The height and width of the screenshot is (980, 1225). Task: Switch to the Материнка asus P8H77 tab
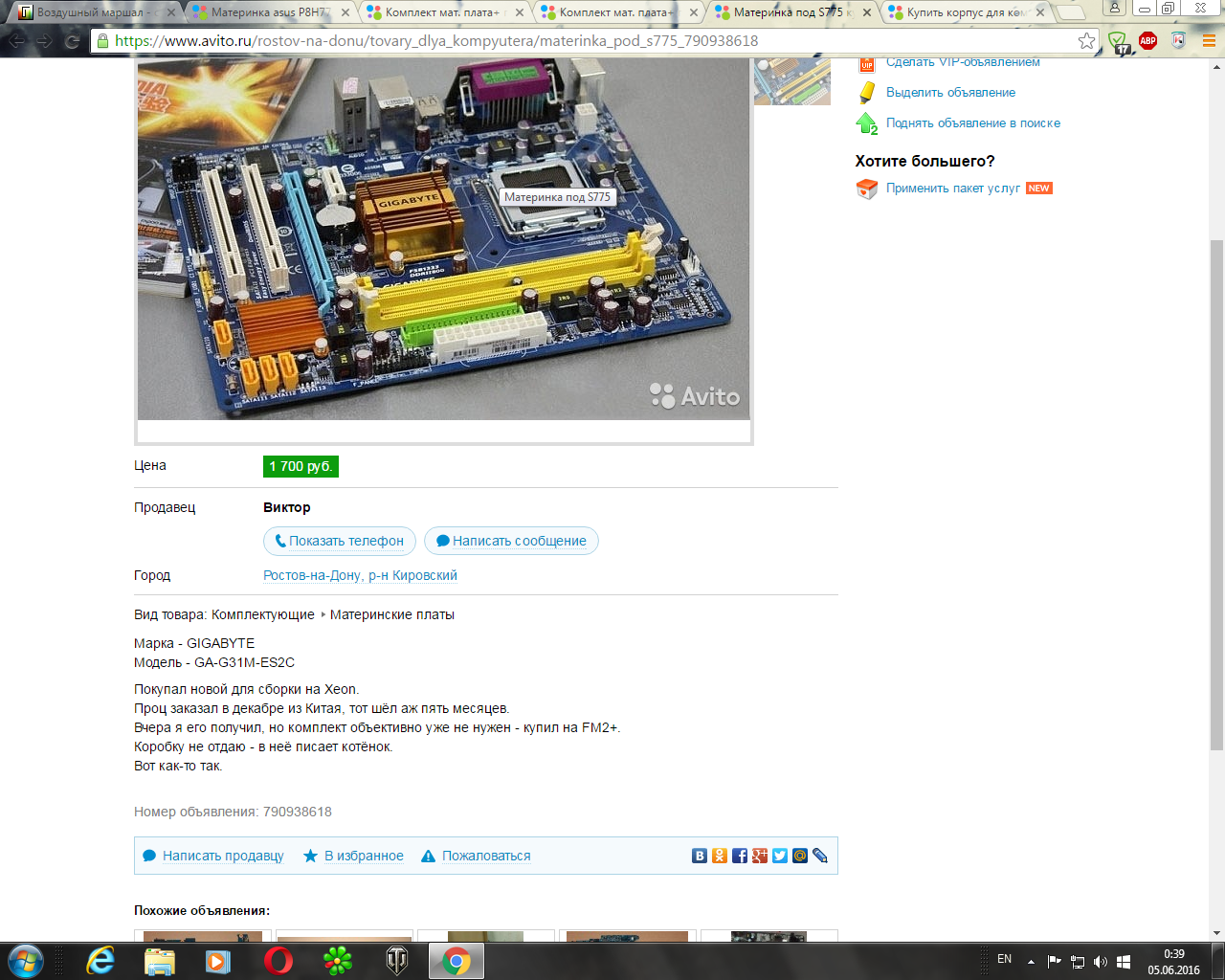point(270,12)
